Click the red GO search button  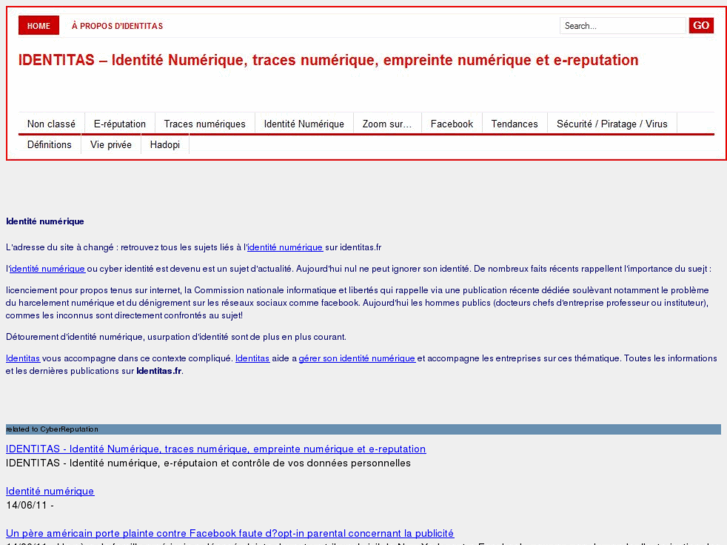tap(701, 25)
